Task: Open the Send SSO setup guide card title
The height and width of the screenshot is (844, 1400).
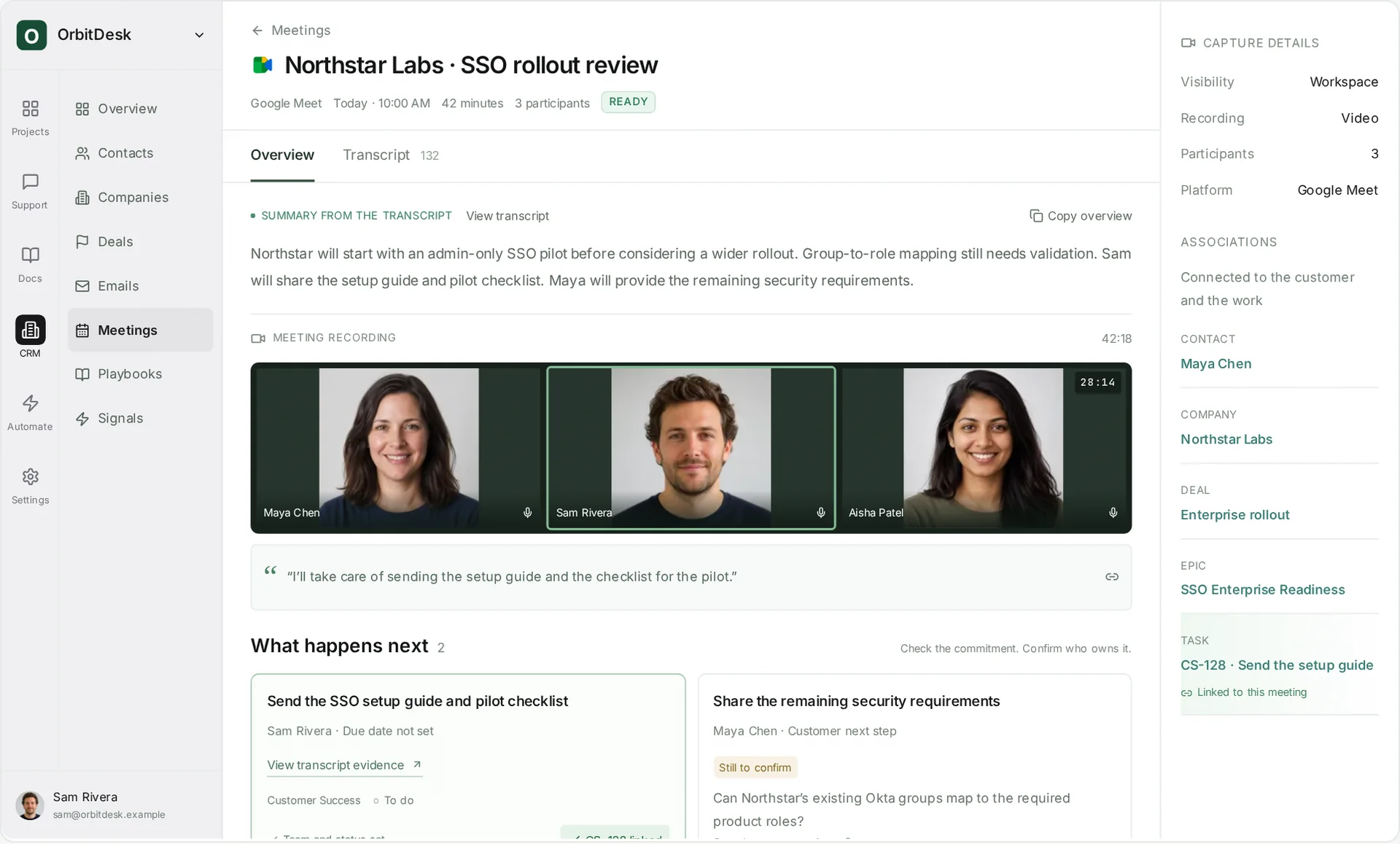Action: tap(417, 701)
